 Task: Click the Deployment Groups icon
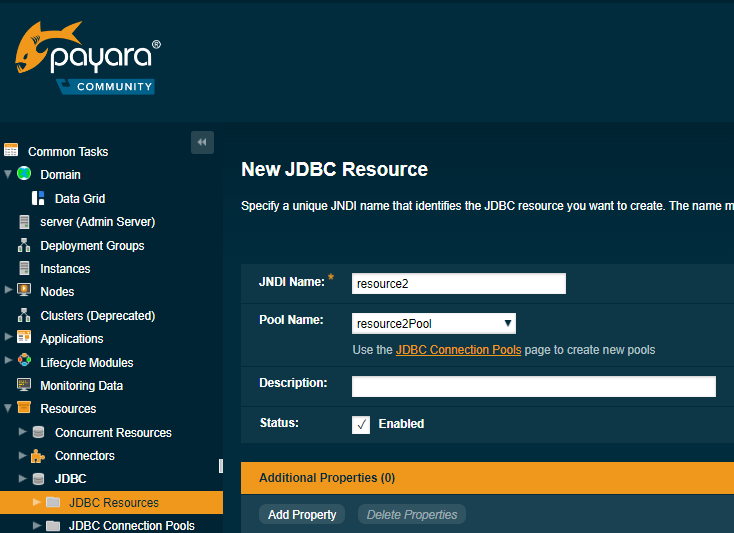tap(24, 245)
